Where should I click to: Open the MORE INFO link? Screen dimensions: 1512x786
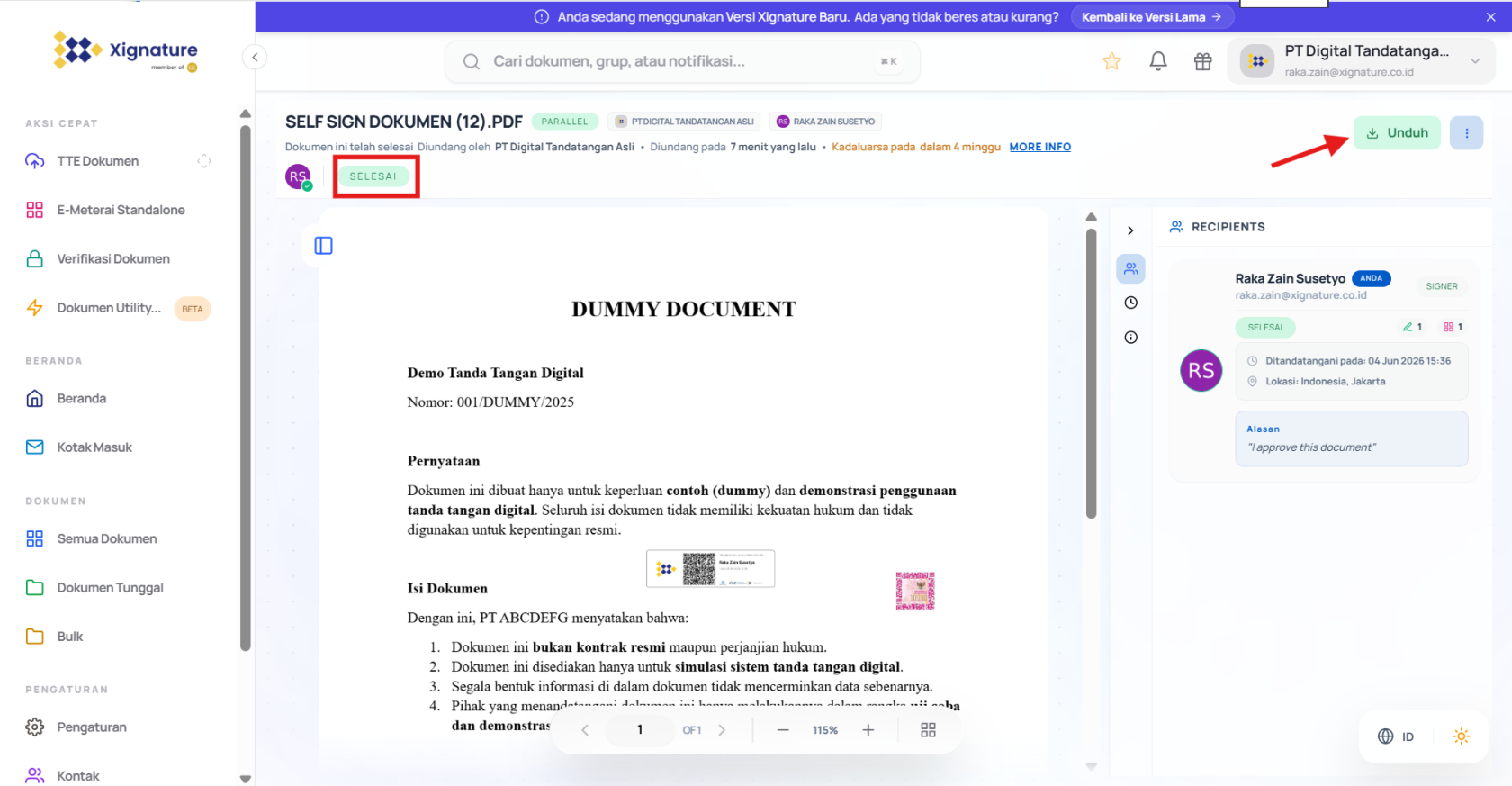click(x=1039, y=147)
